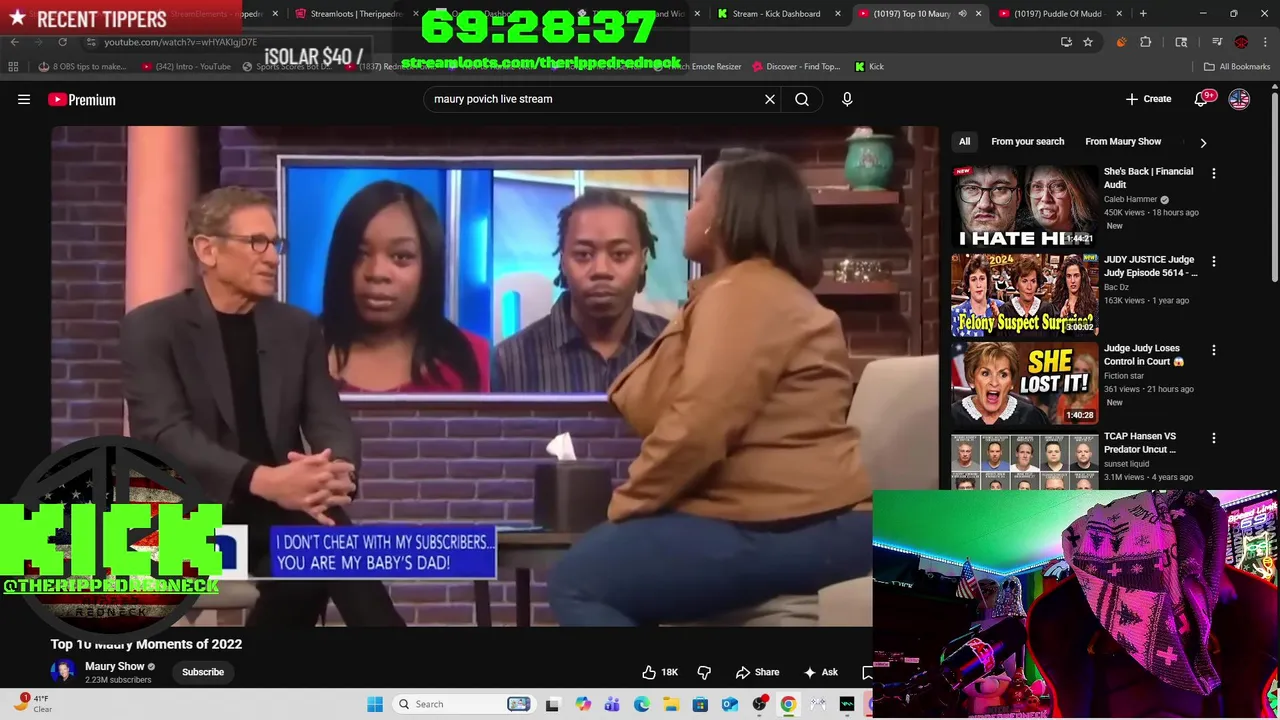Select From your search chip
This screenshot has height=720, width=1280.
click(1027, 141)
